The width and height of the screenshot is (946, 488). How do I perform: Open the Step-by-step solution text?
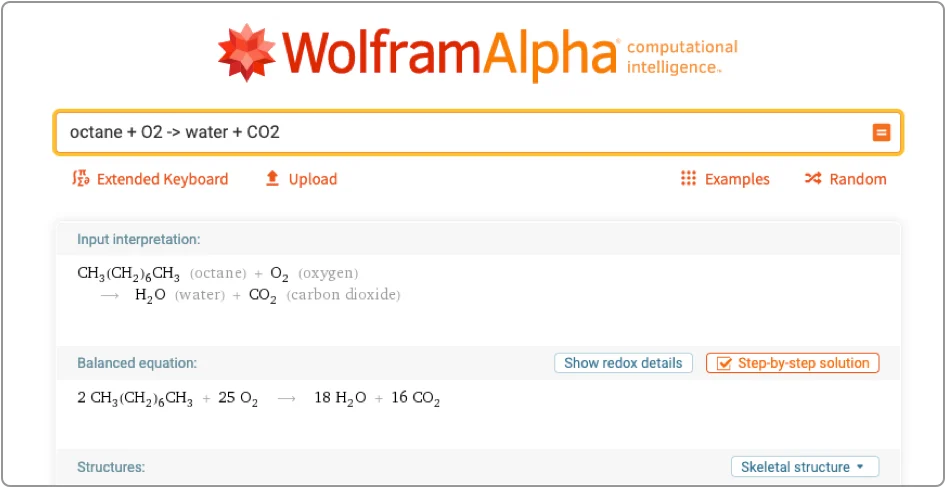tap(803, 364)
